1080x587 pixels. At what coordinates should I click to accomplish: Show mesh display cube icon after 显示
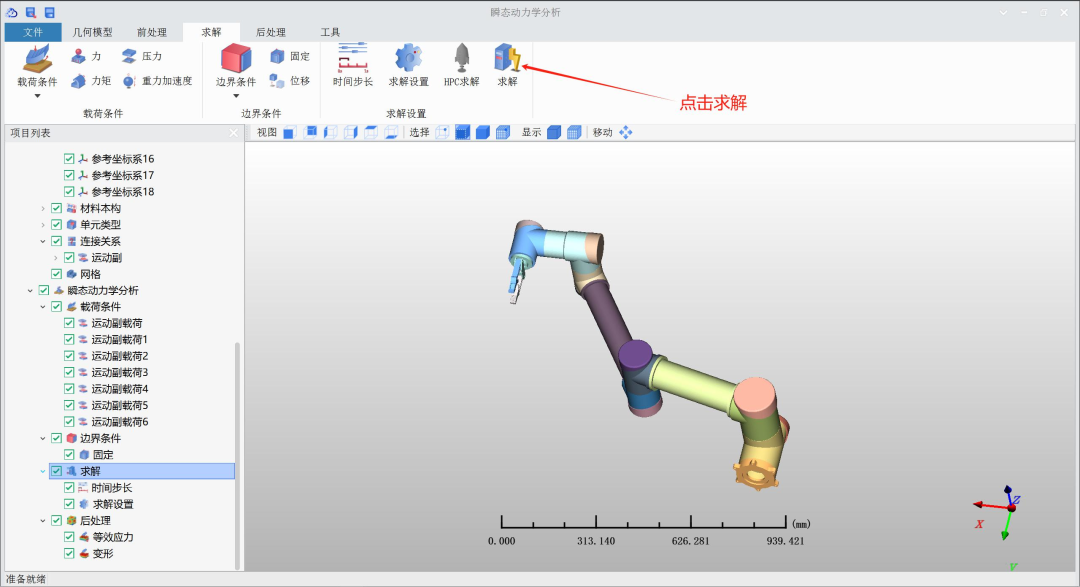(574, 132)
